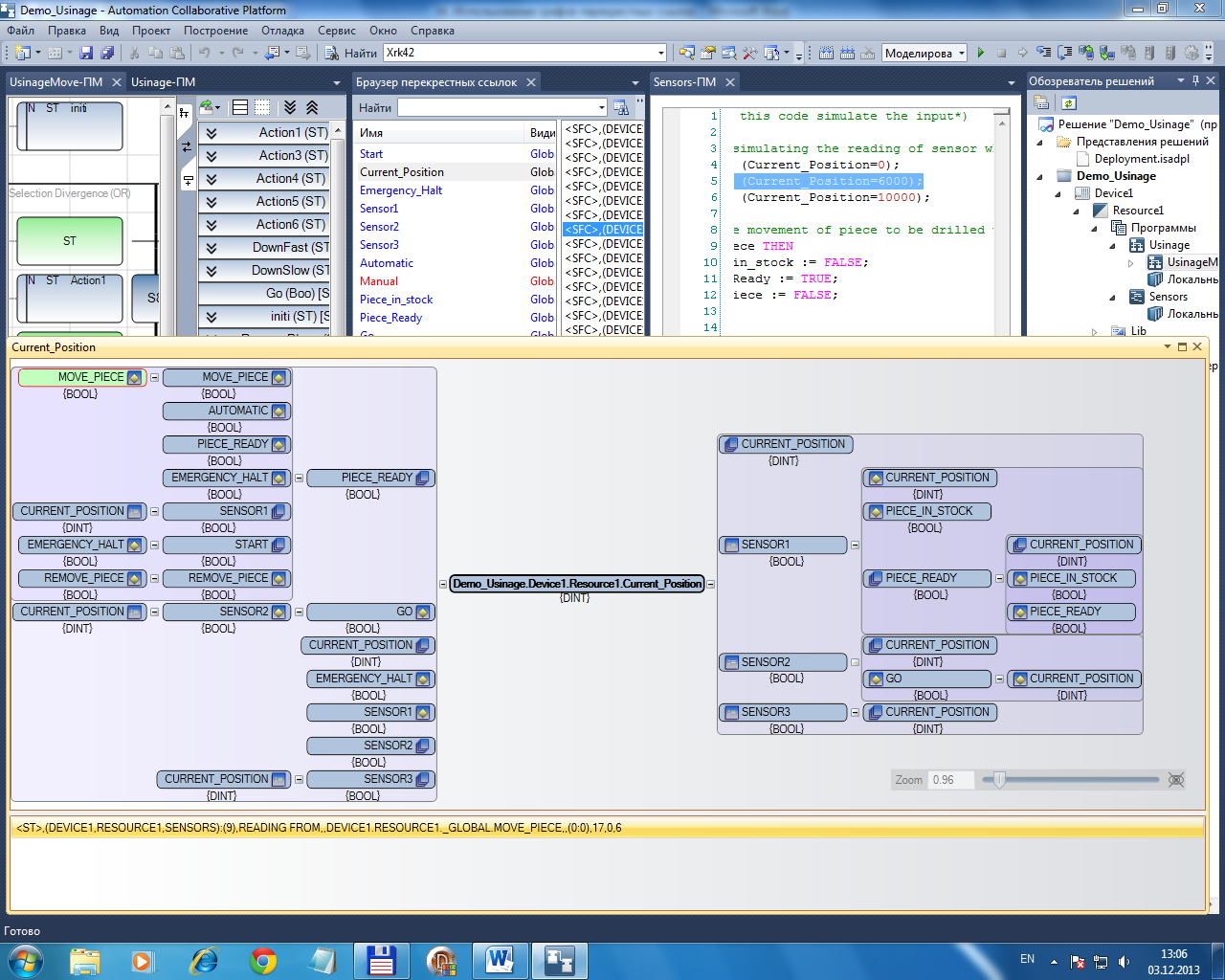Switch to the Sensors-ПМ tab
Screen dimensions: 1225x980
tap(684, 82)
